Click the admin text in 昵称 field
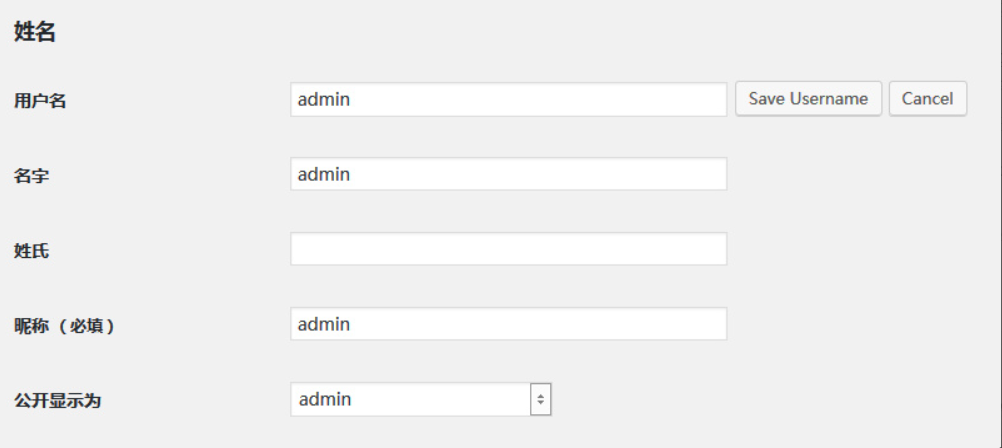The width and height of the screenshot is (1002, 448). (x=324, y=324)
